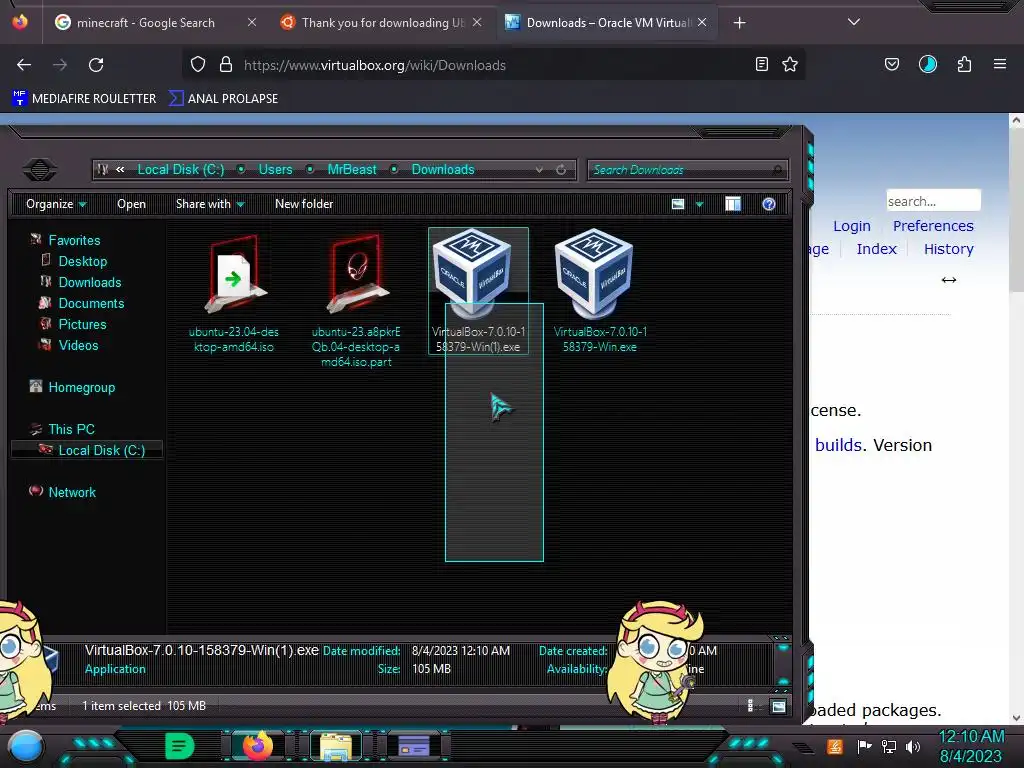Open the Preferences link on VirtualBox page
1024x768 pixels.
click(933, 226)
